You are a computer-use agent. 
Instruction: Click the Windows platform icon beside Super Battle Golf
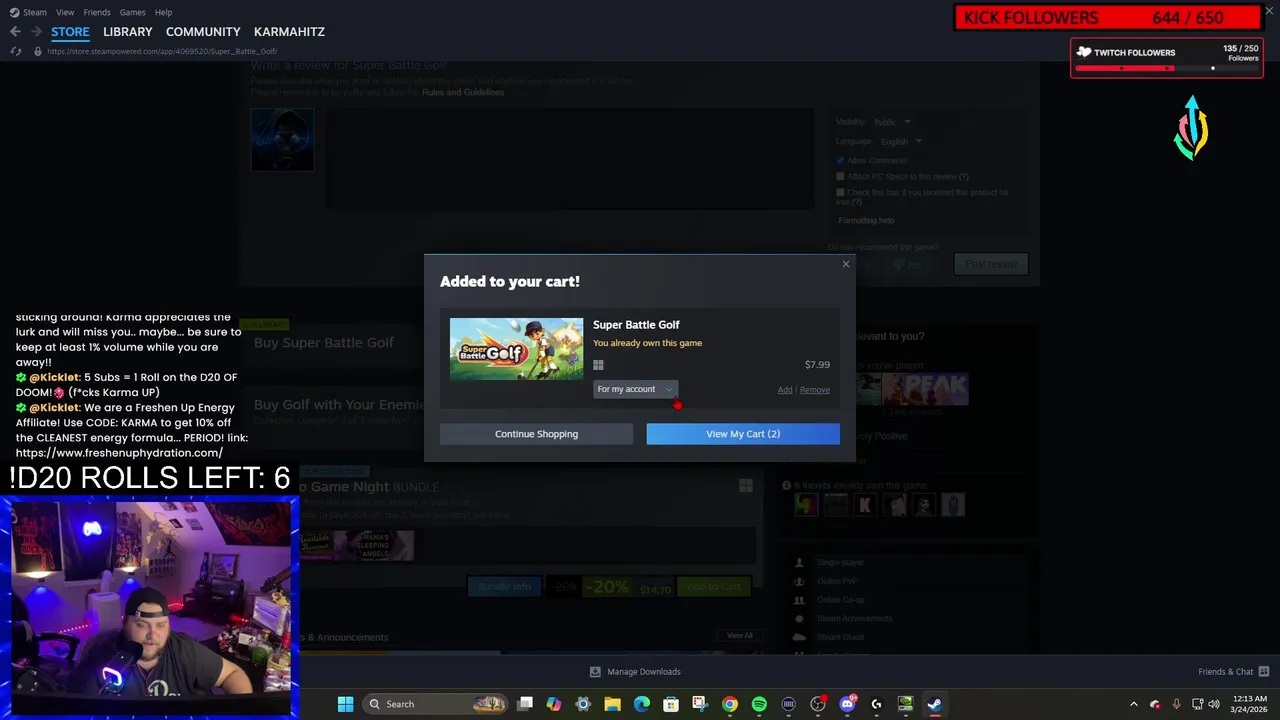pyautogui.click(x=598, y=365)
